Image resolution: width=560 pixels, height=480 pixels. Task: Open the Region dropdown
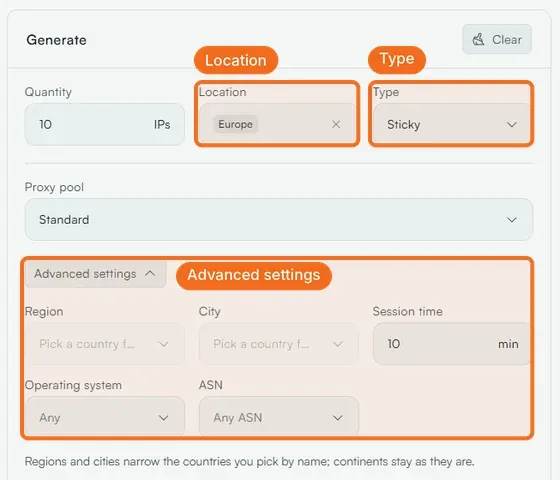(x=105, y=344)
